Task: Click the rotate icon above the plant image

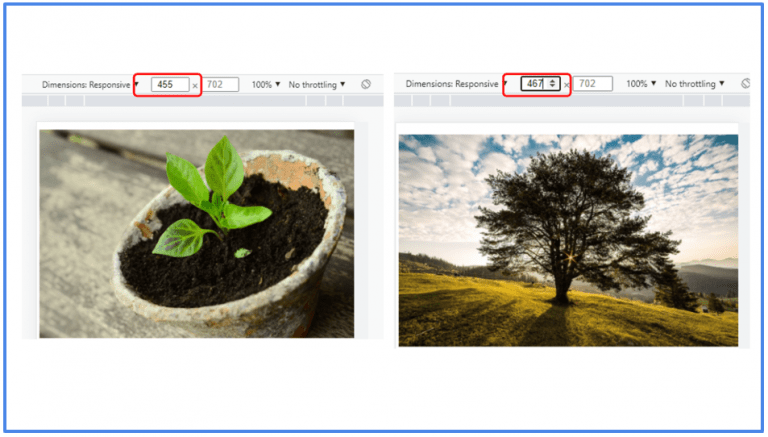Action: point(366,85)
